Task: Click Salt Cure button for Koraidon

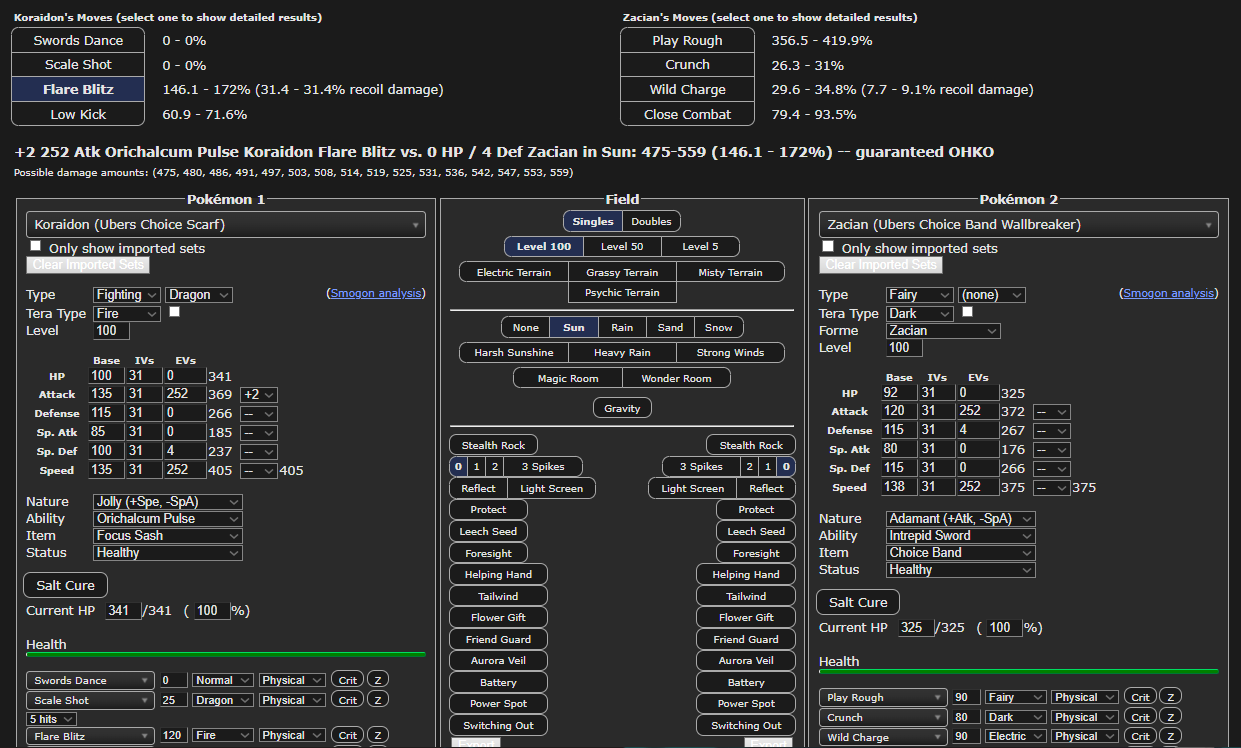Action: click(x=65, y=585)
